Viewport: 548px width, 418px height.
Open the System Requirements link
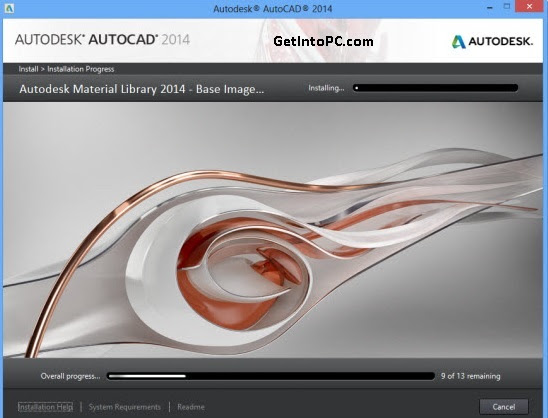[x=125, y=407]
